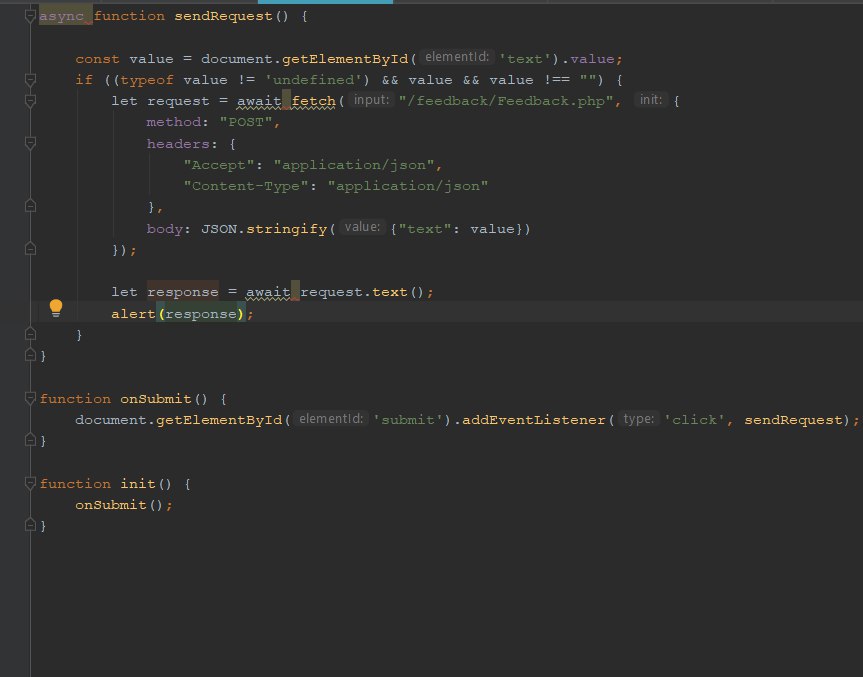Click 'const' keyword

(97, 59)
